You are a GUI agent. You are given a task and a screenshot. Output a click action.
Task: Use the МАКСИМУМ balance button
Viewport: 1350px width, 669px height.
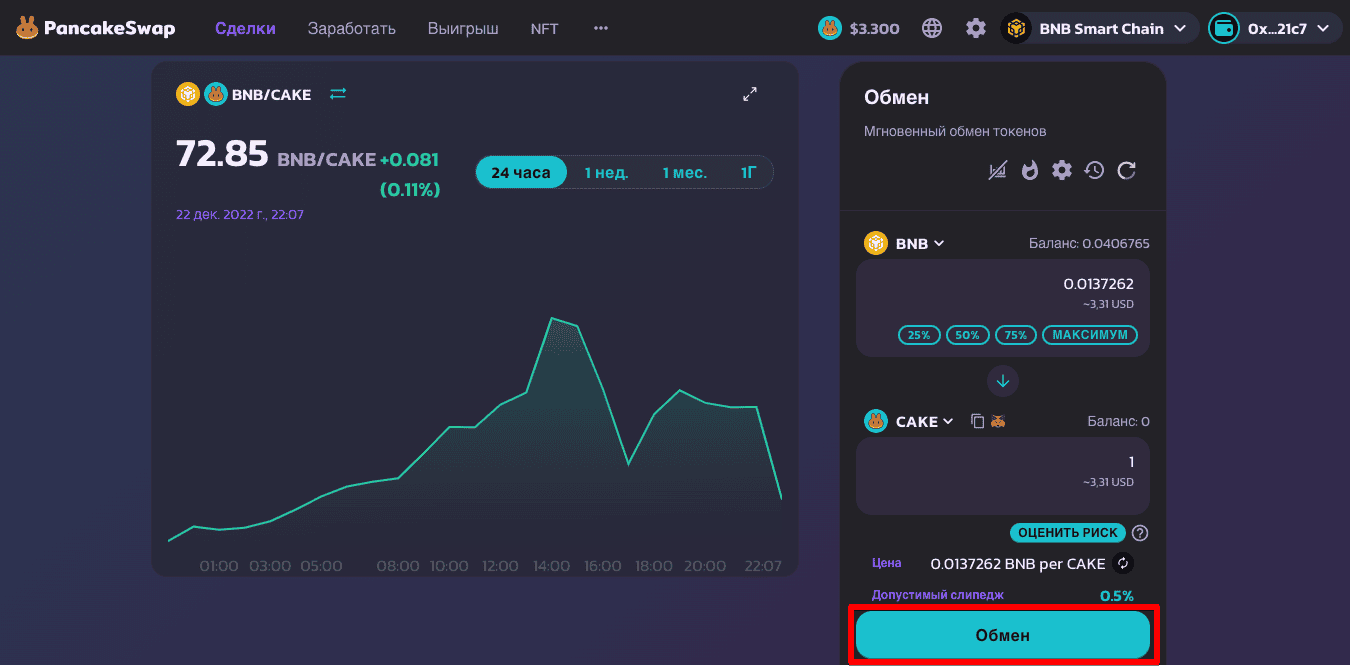tap(1090, 335)
